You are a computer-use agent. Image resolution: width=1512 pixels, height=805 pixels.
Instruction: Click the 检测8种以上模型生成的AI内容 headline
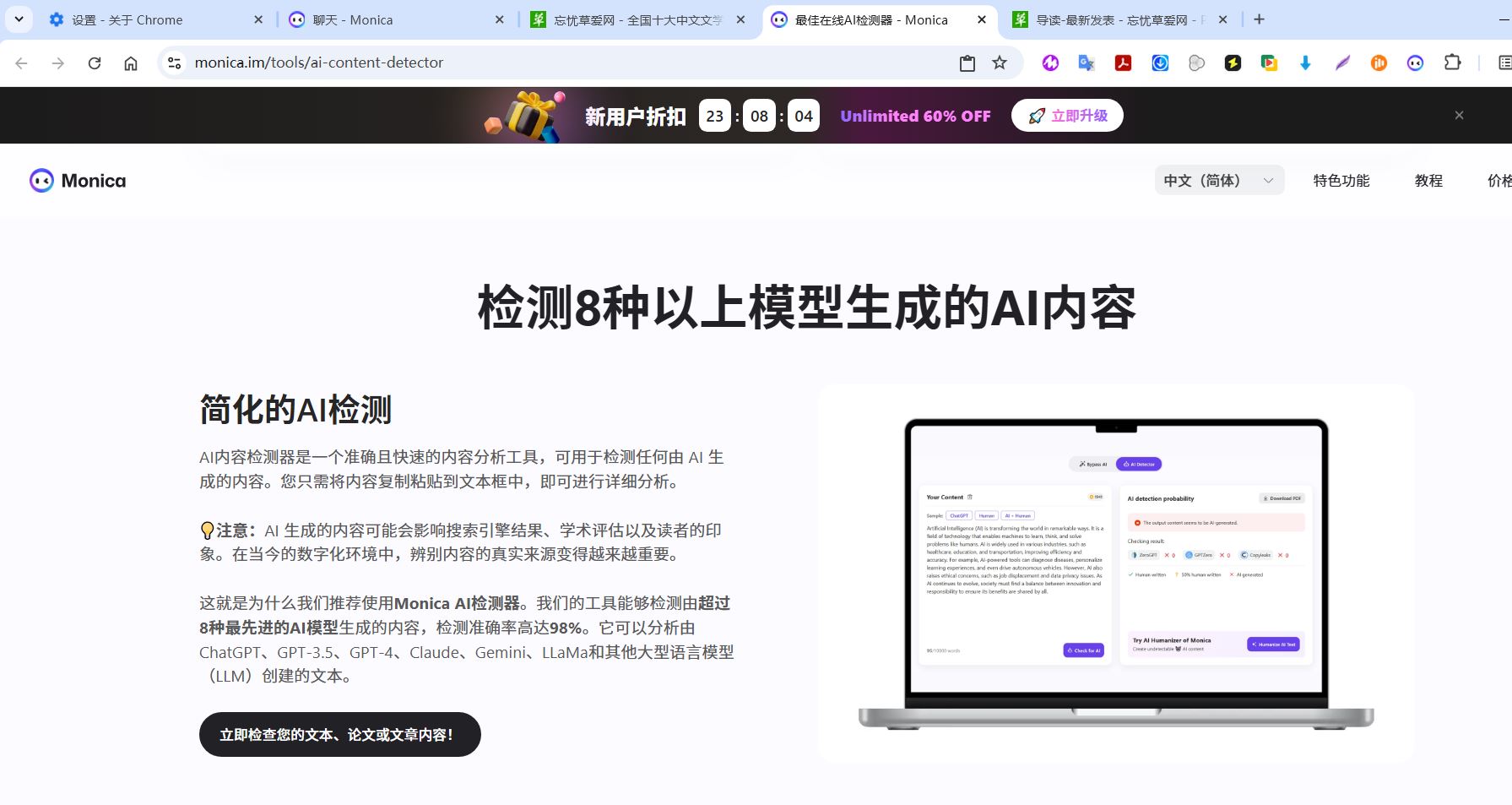[x=806, y=307]
